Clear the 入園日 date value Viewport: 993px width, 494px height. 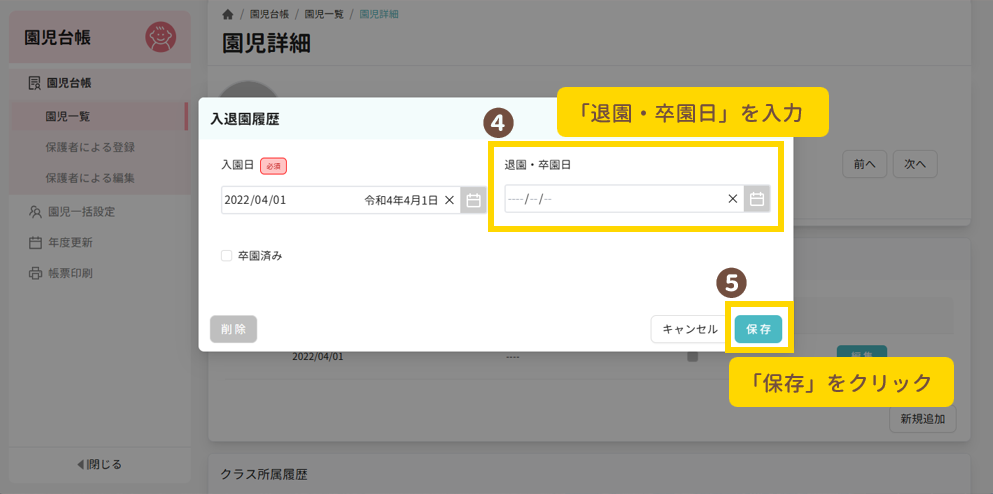(449, 200)
